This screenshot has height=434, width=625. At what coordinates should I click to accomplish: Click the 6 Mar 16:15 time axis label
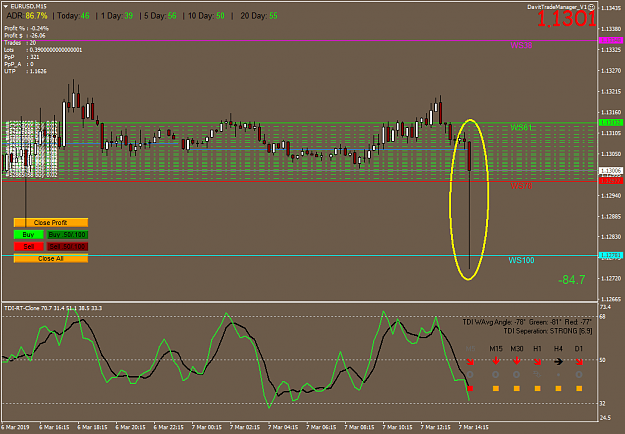point(54,427)
